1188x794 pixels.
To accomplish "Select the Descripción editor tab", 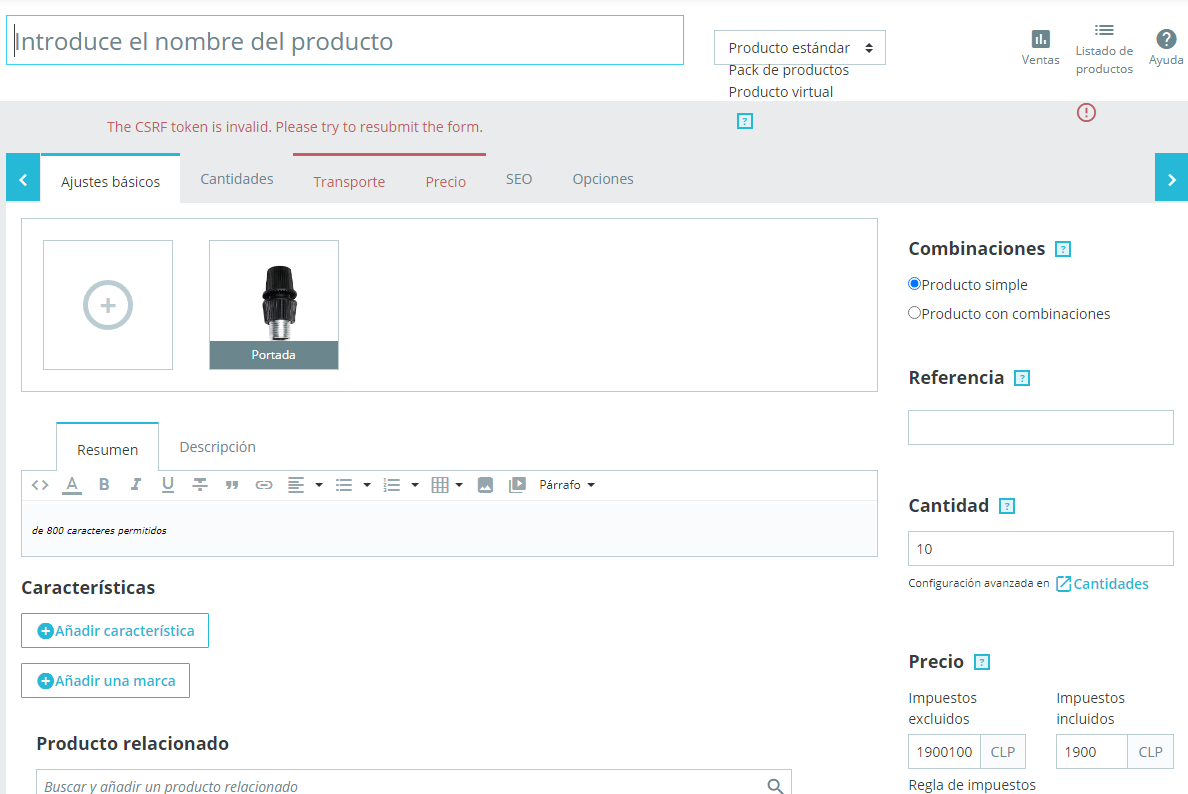I will coord(217,447).
